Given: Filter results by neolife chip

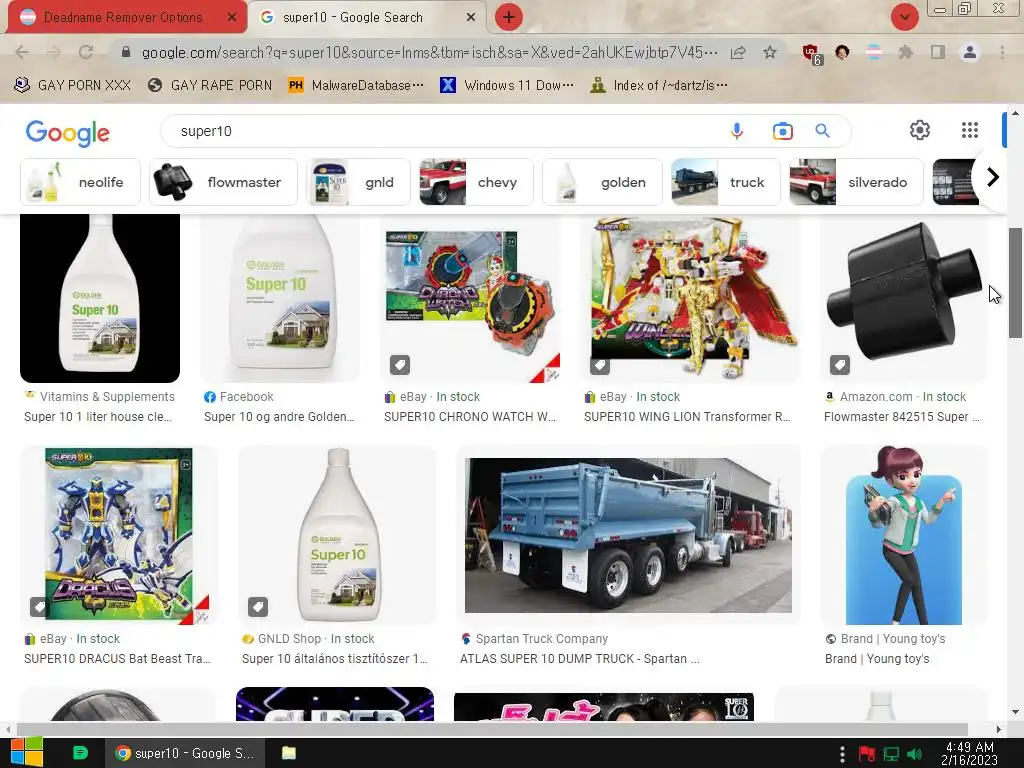Looking at the screenshot, I should pos(80,182).
